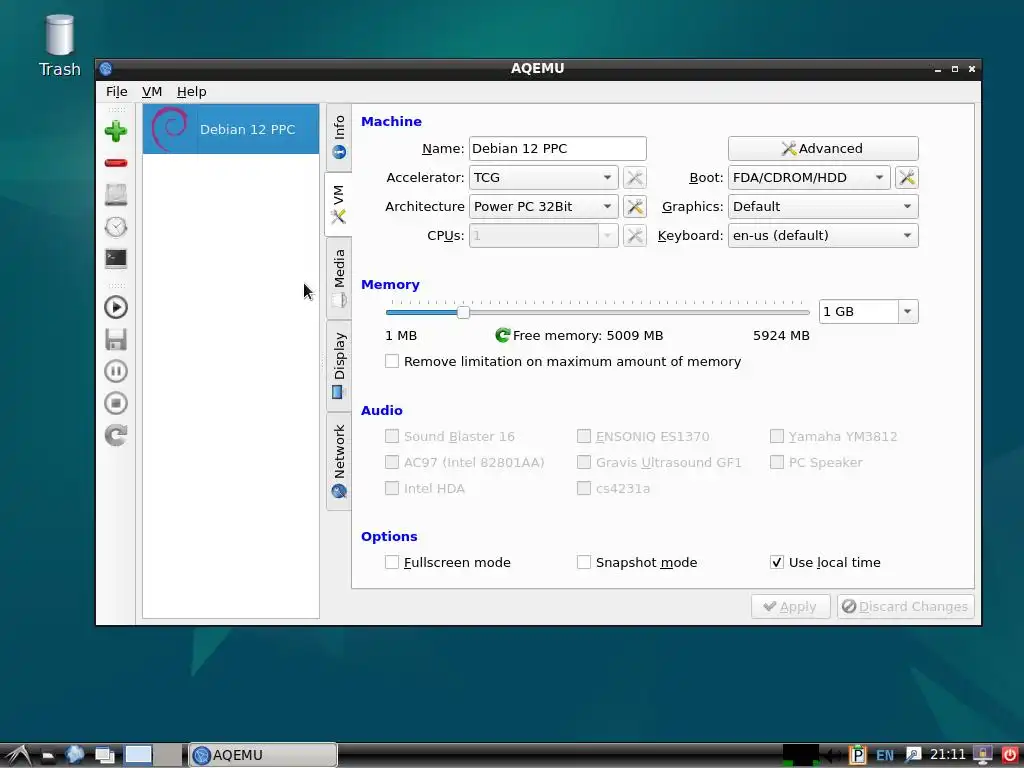
Task: Add a new VM with green plus icon
Action: point(116,131)
